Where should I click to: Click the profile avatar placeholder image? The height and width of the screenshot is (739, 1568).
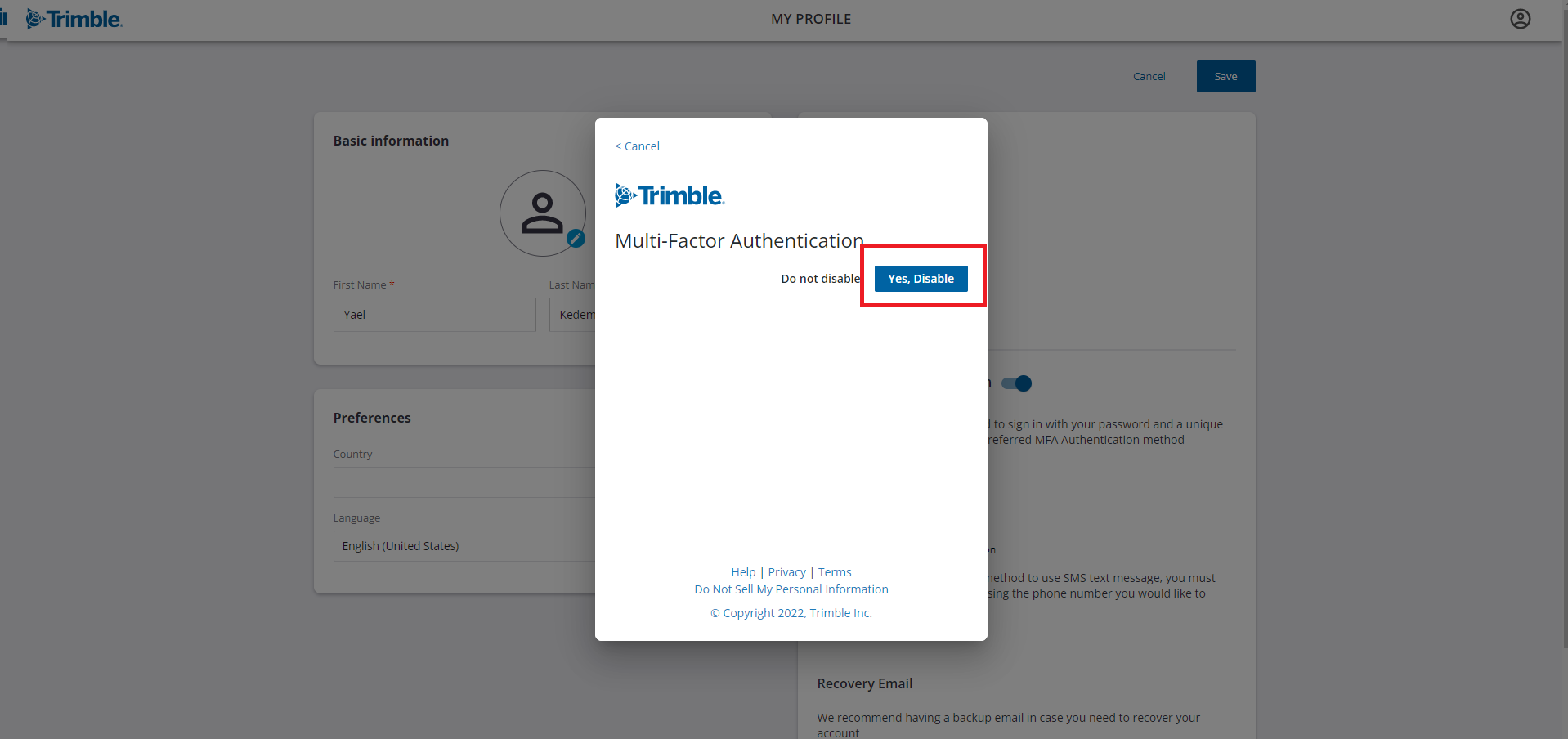542,213
